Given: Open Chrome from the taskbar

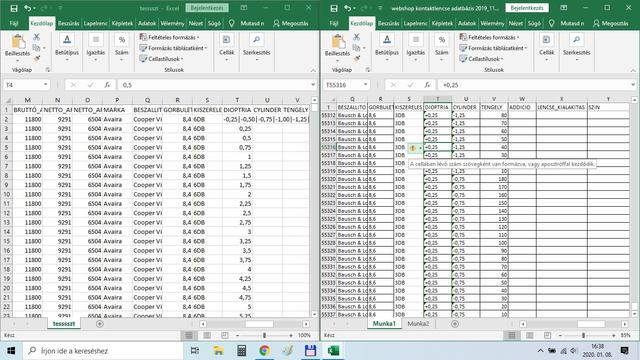Looking at the screenshot, I should pos(264,351).
